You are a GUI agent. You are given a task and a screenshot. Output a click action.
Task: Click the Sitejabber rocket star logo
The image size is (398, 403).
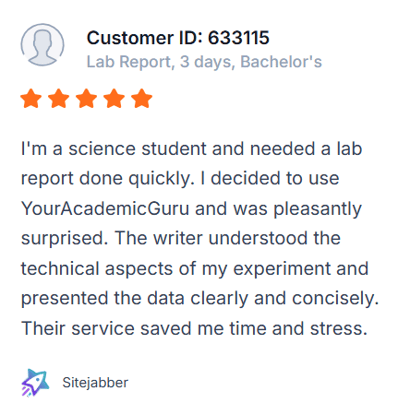click(x=35, y=382)
